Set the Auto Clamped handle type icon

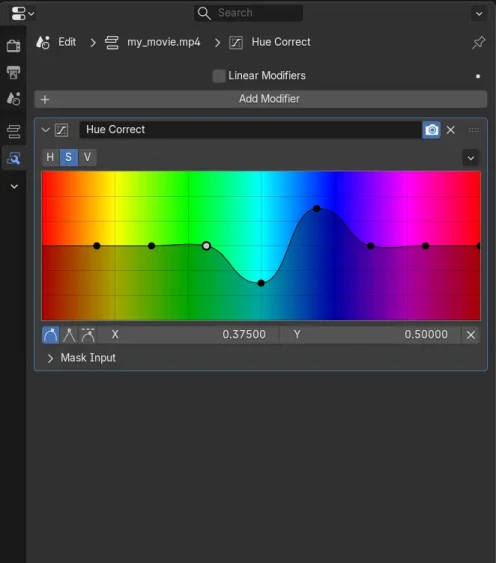pos(88,335)
